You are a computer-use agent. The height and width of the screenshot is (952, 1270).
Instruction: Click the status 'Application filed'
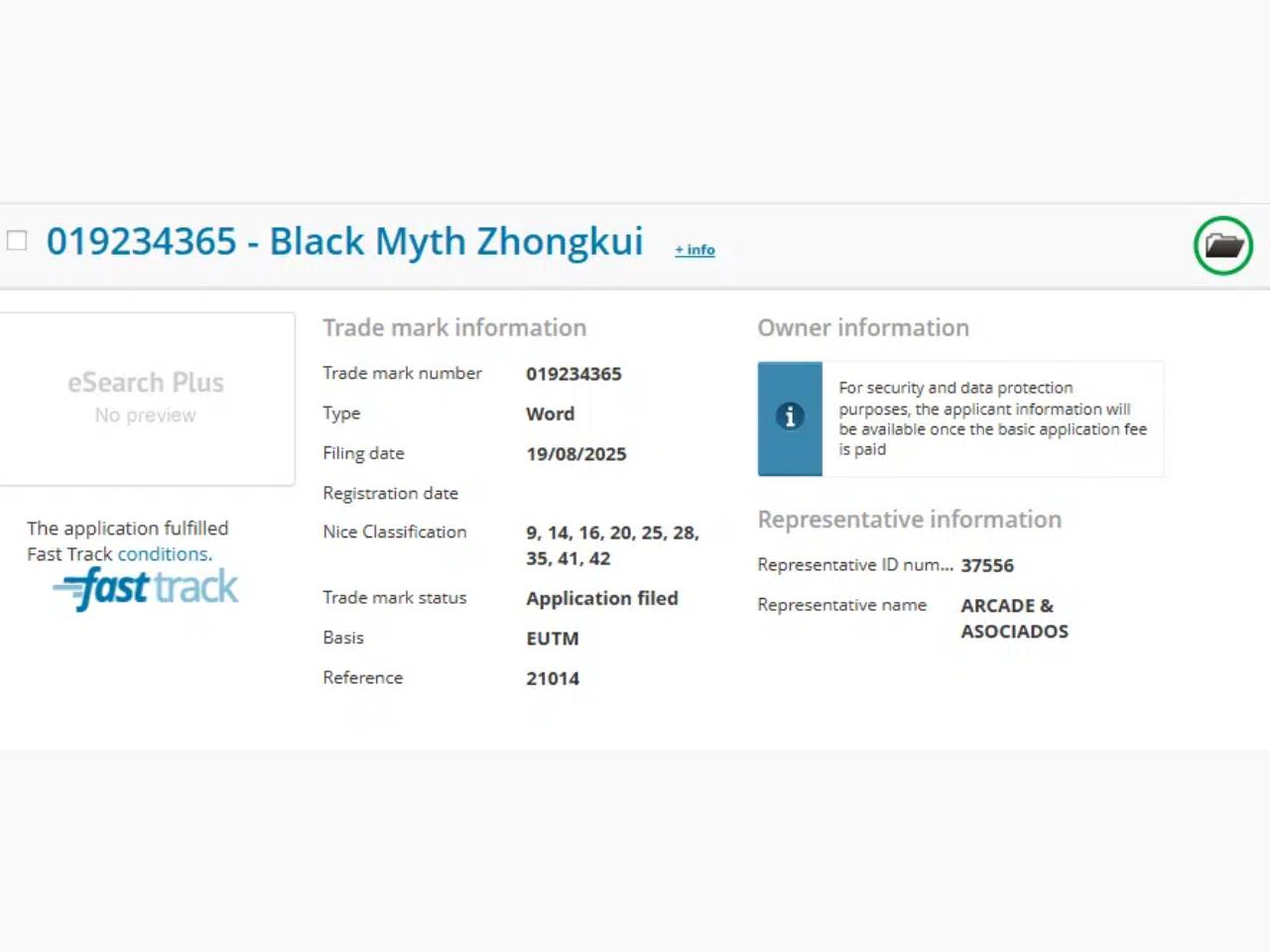pyautogui.click(x=602, y=598)
